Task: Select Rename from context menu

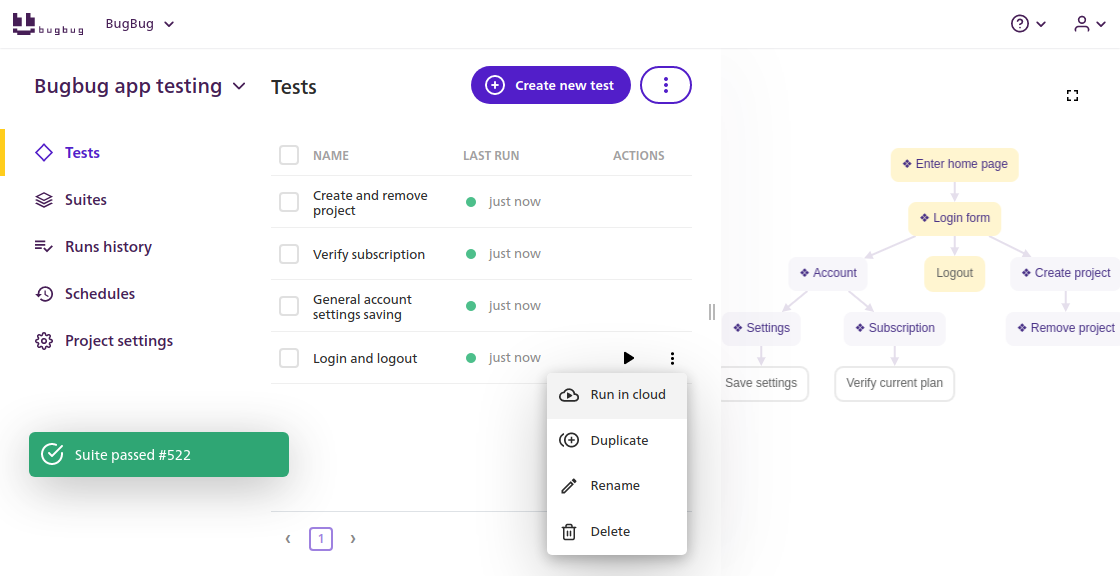Action: (616, 486)
